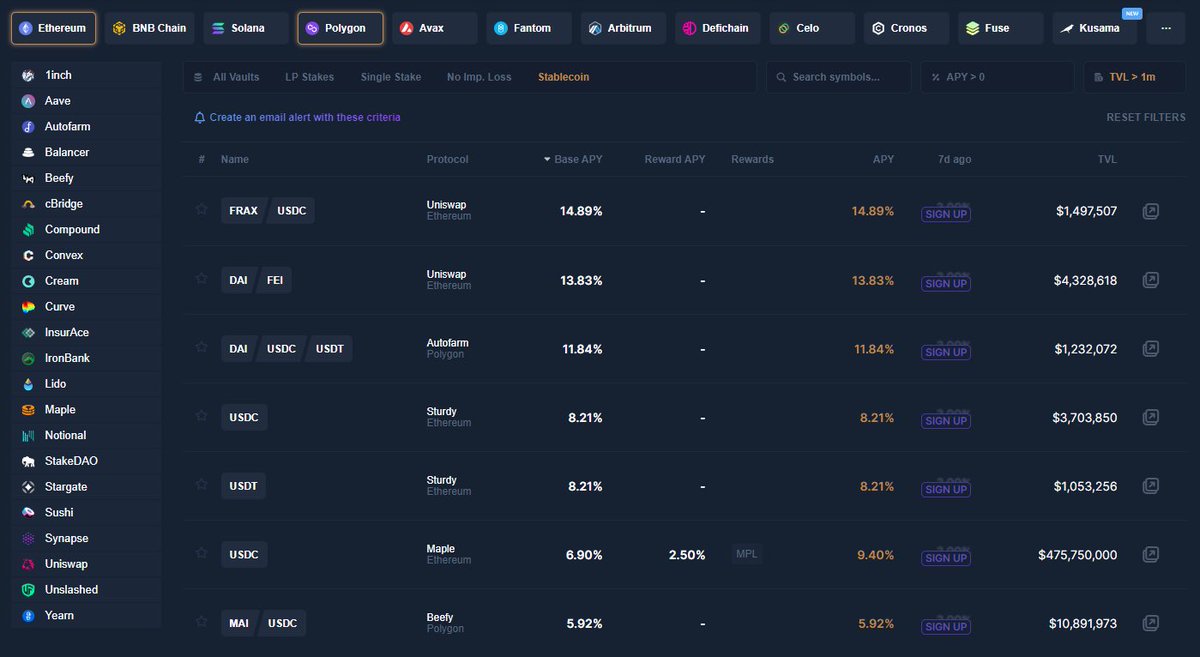This screenshot has height=657, width=1200.
Task: Filter by Balancer protocol
Action: pos(86,152)
